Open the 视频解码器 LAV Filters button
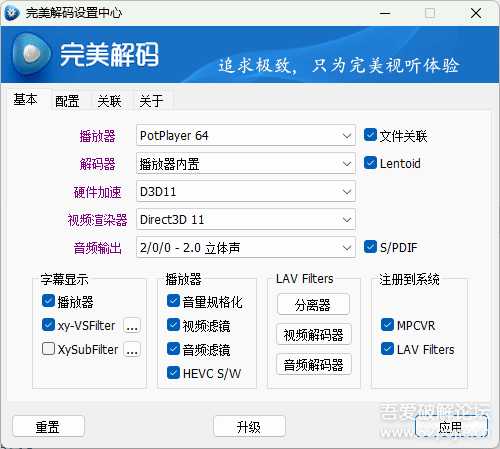The image size is (500, 449). 313,334
